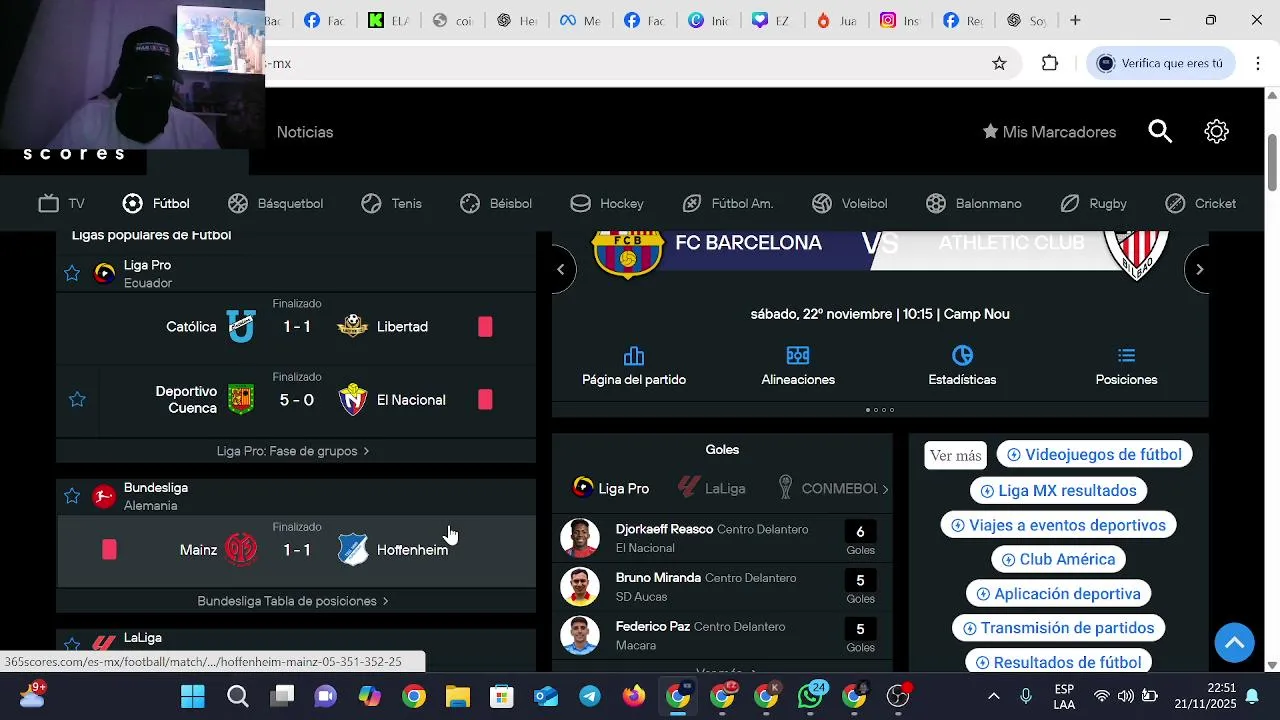Open Transmisión de partidos link

[1058, 628]
